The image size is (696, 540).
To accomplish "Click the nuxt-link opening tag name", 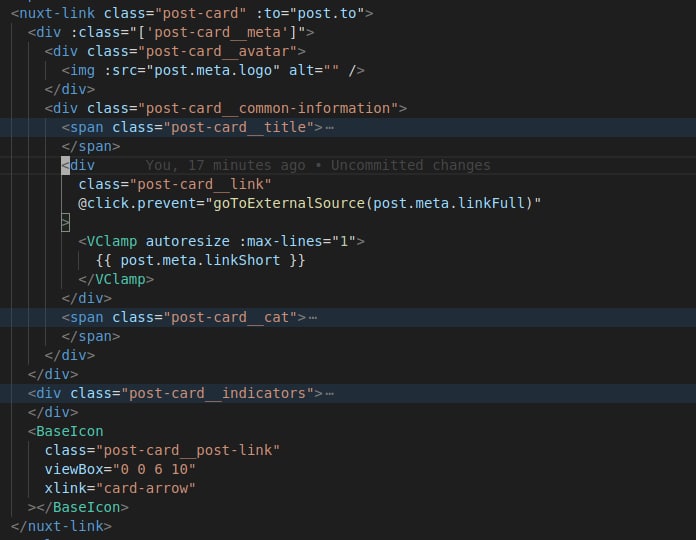I will [x=57, y=13].
